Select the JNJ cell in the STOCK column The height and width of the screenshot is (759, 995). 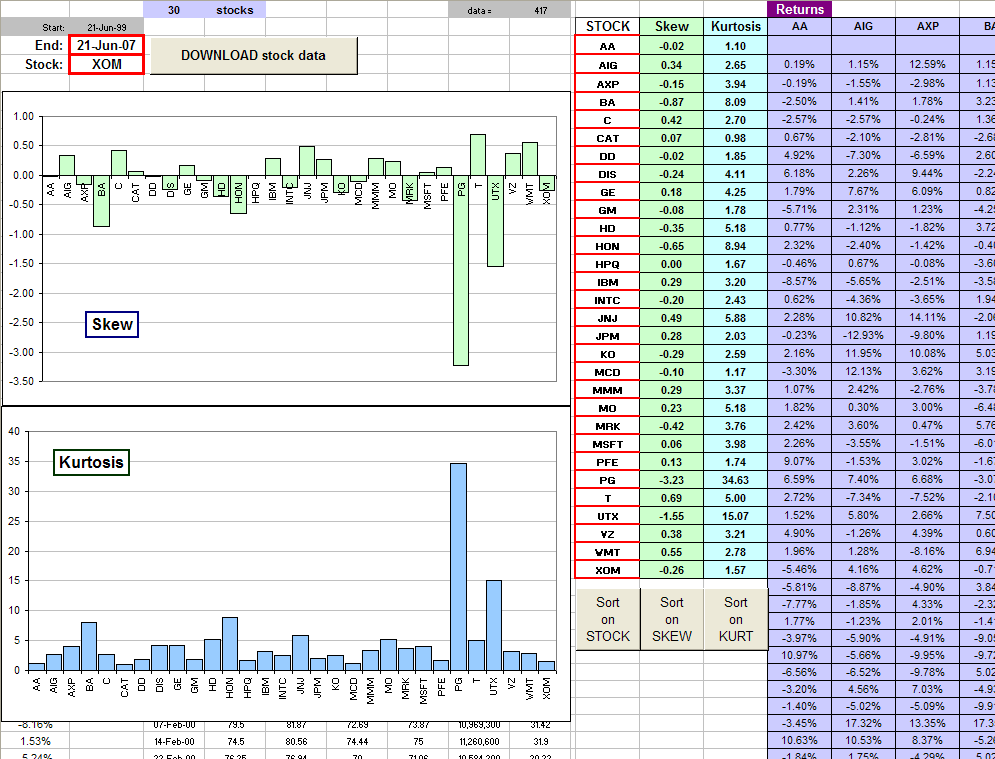607,318
